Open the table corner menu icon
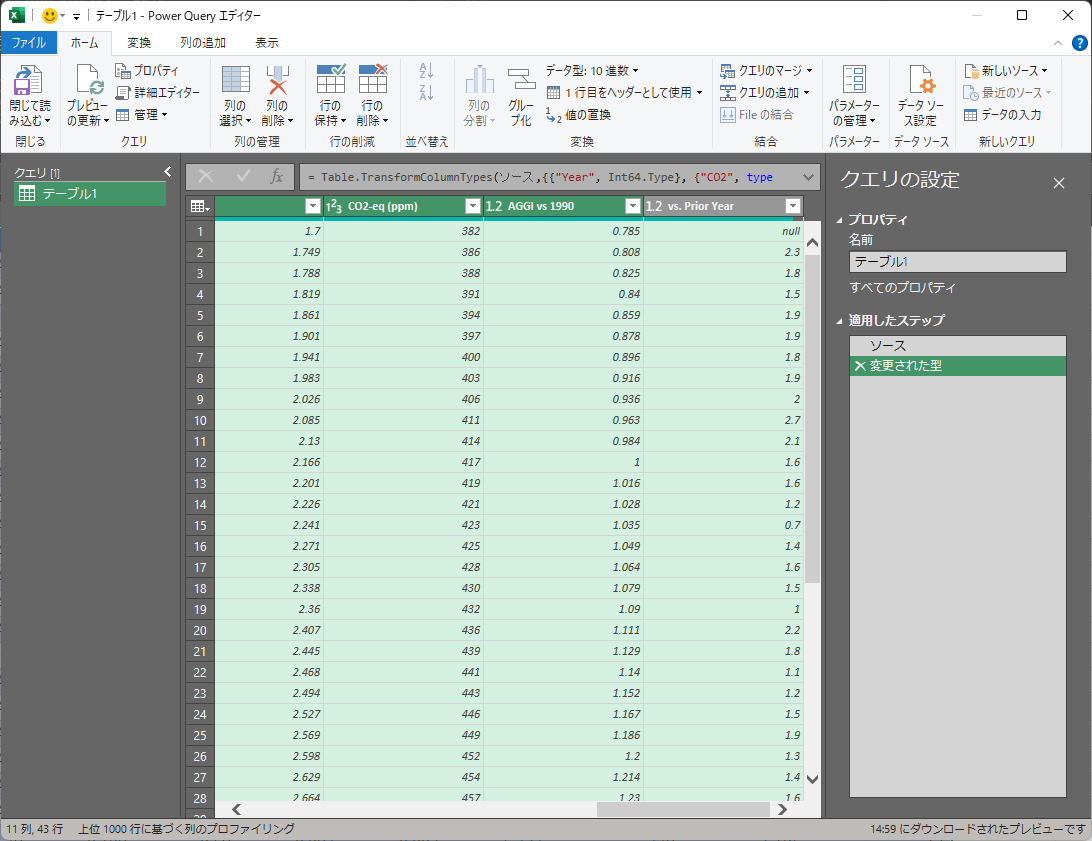Viewport: 1092px width, 841px height. pos(200,206)
